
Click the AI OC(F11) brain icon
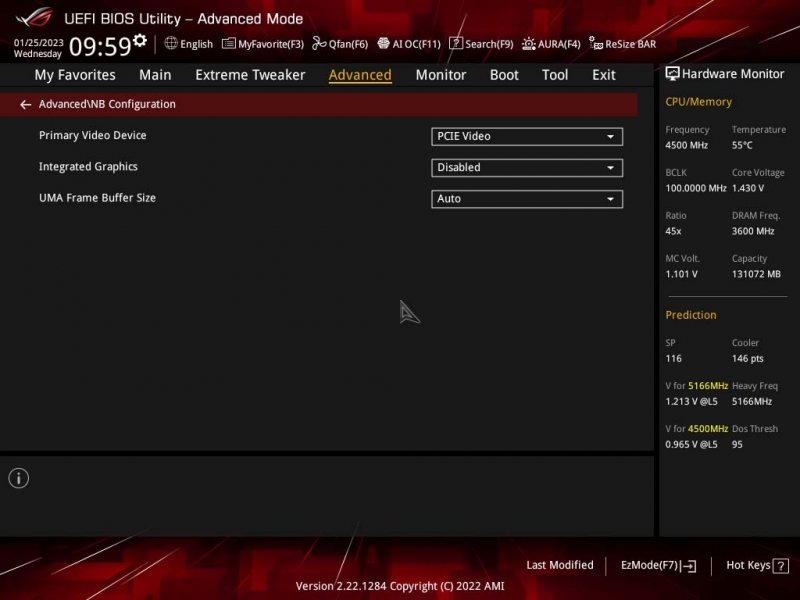pos(383,43)
